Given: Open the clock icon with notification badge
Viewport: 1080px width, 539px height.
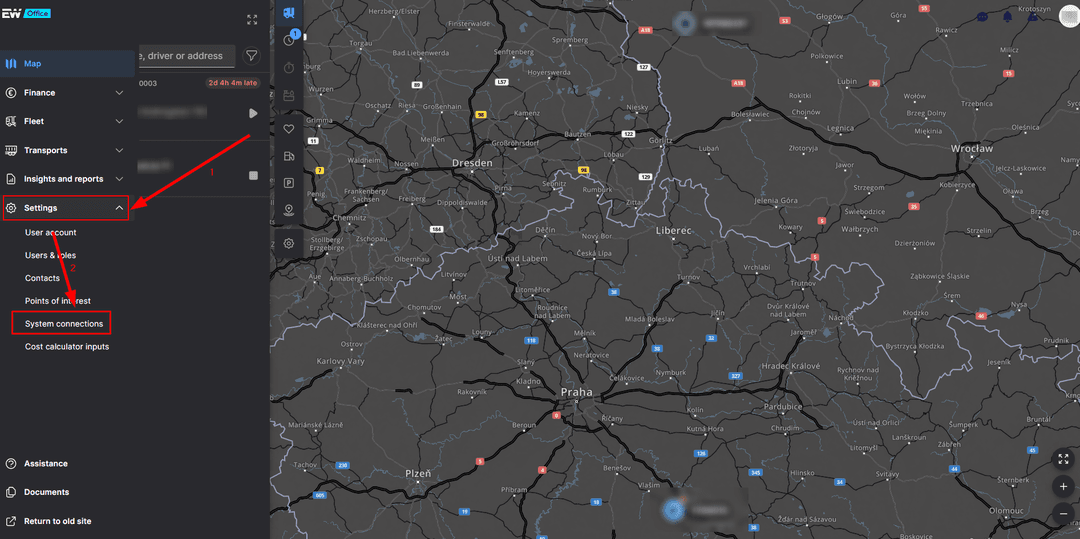Looking at the screenshot, I should pyautogui.click(x=289, y=39).
